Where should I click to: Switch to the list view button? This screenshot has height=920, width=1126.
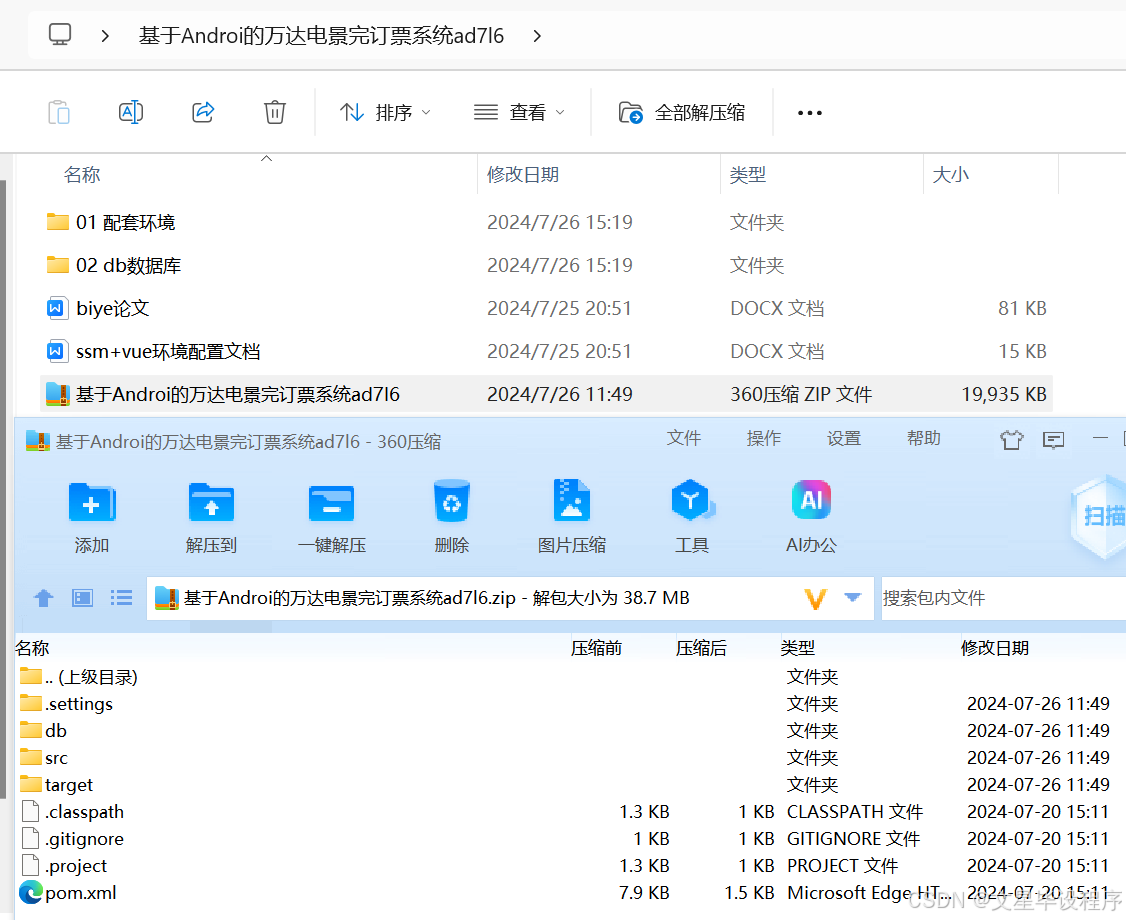[x=121, y=598]
